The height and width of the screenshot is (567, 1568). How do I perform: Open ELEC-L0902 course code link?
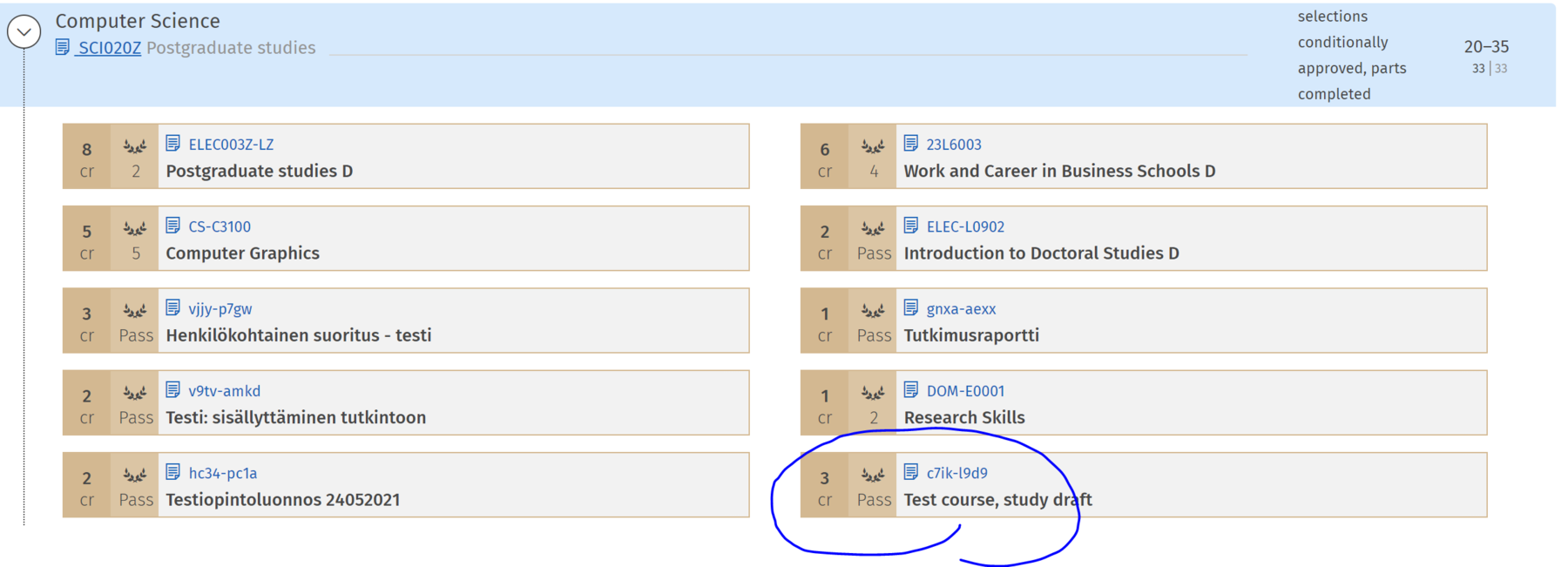965,226
